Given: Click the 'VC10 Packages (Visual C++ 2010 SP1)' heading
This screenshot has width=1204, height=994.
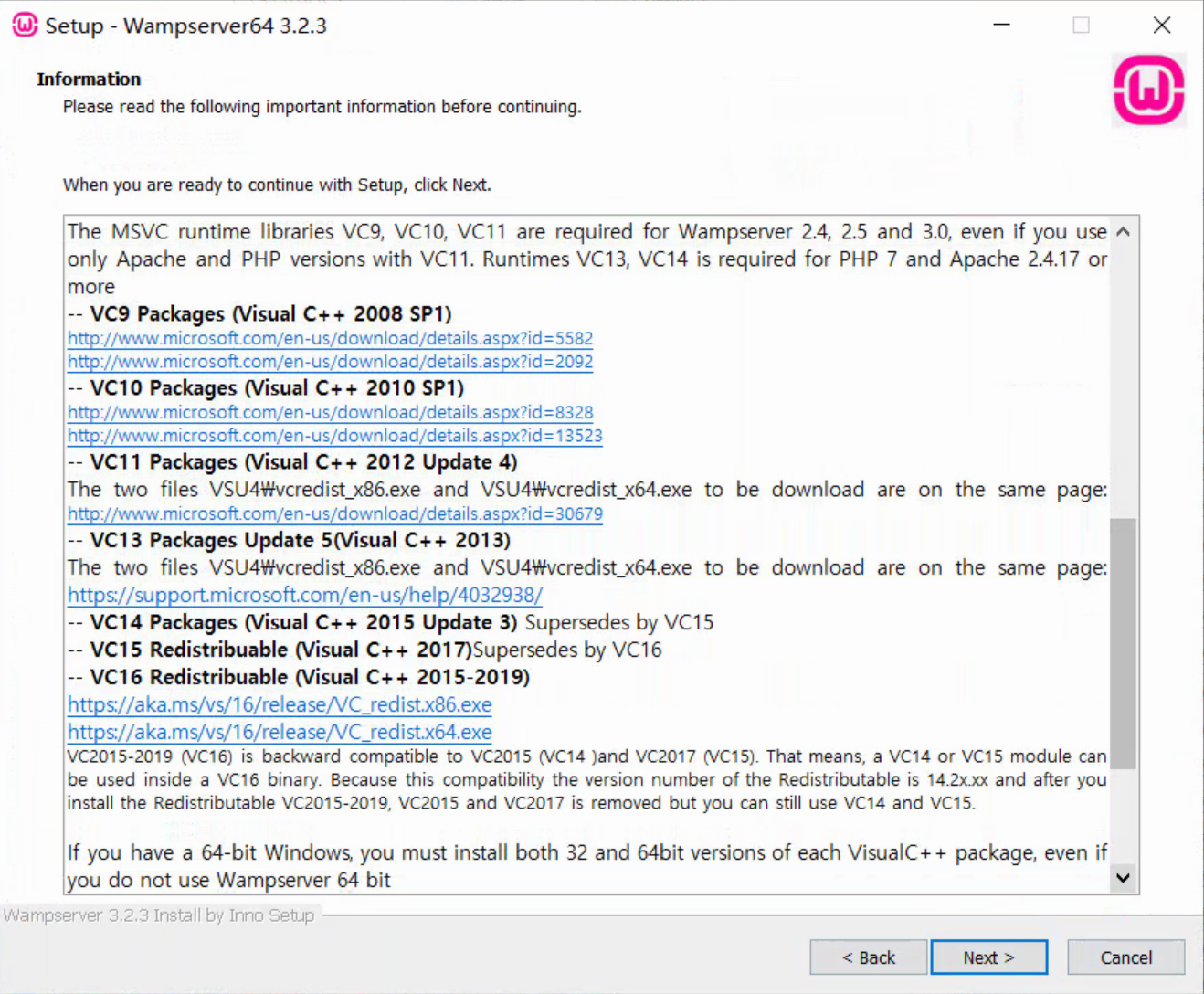Looking at the screenshot, I should point(277,387).
